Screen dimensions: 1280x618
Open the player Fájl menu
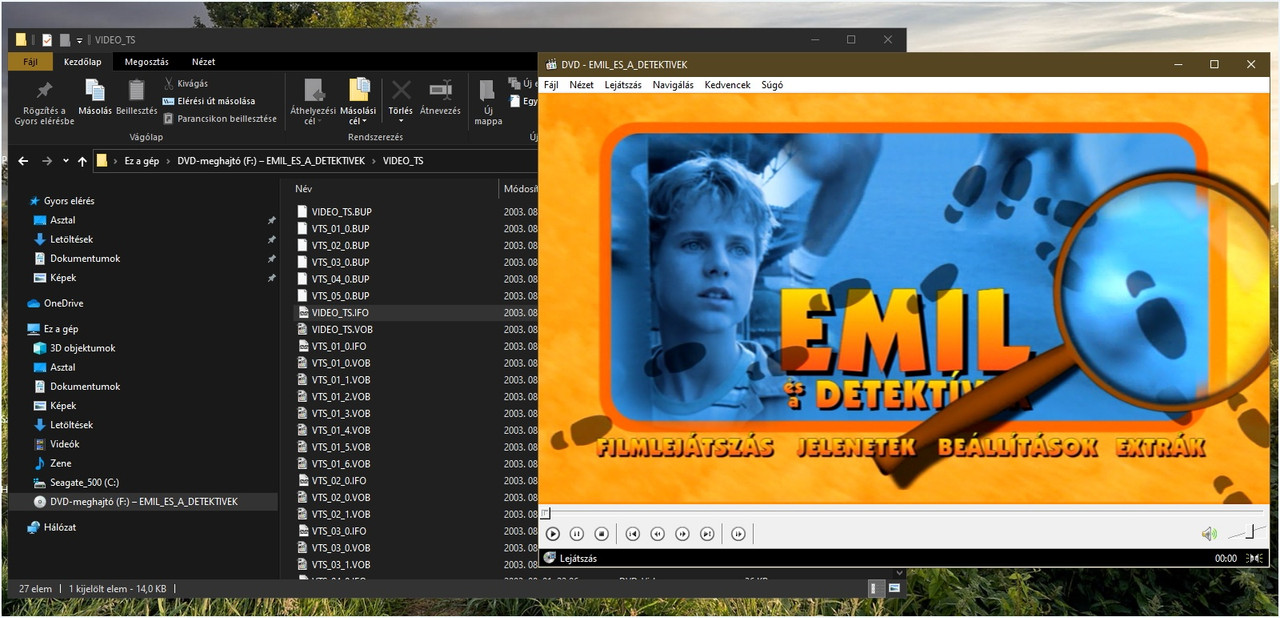click(551, 85)
